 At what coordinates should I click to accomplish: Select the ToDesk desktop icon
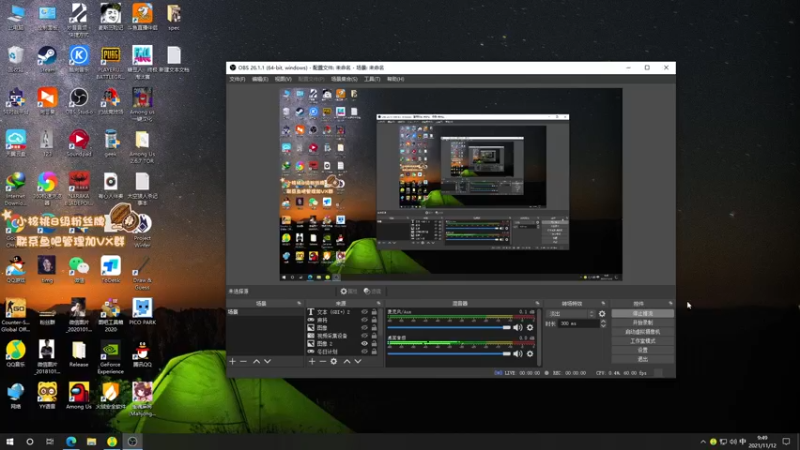pos(110,269)
